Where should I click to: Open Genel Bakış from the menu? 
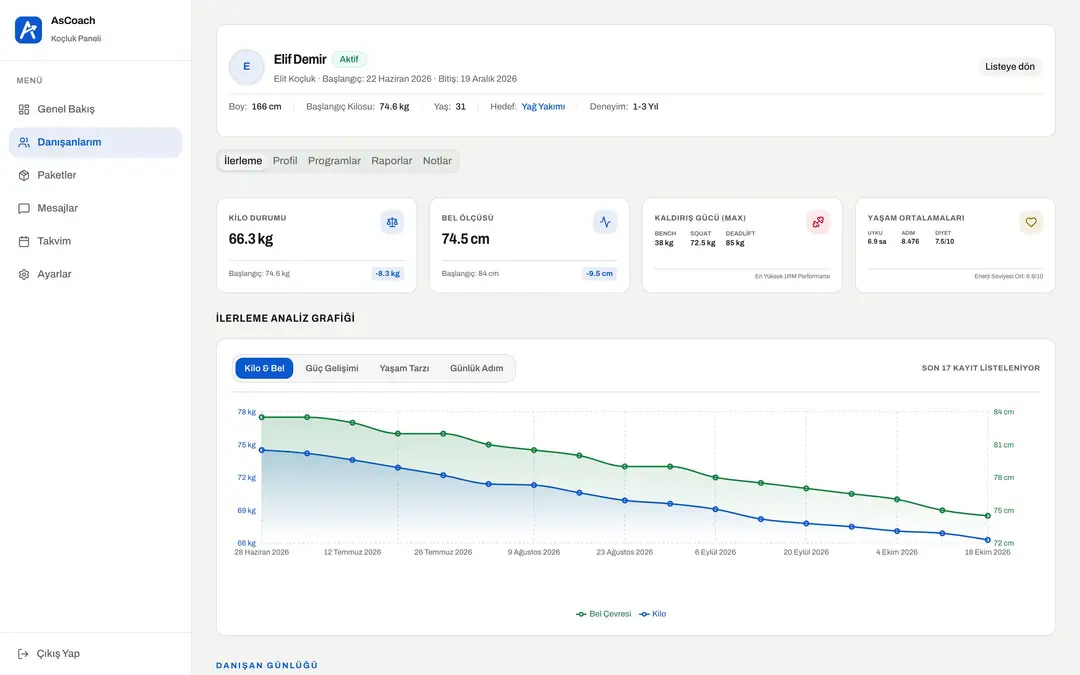(96, 109)
